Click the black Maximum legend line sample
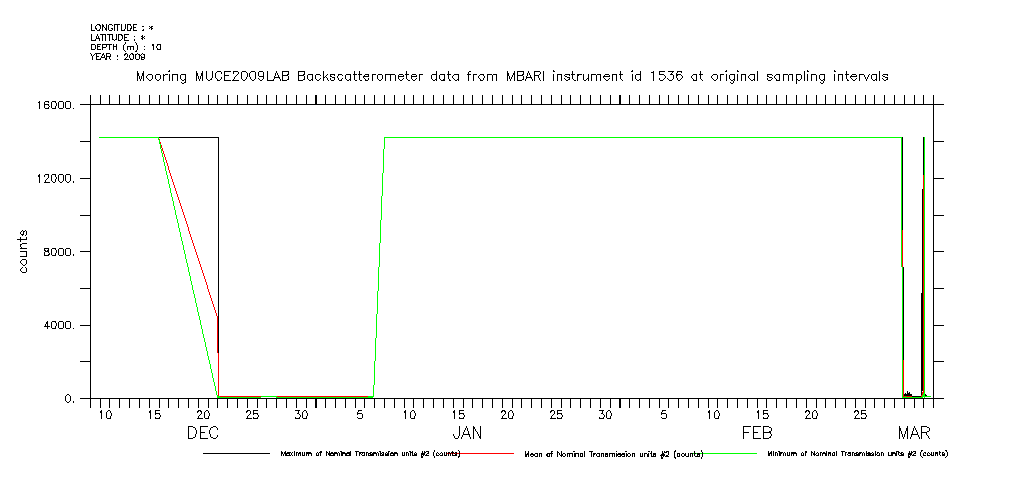This screenshot has width=1009, height=504. coord(236,453)
